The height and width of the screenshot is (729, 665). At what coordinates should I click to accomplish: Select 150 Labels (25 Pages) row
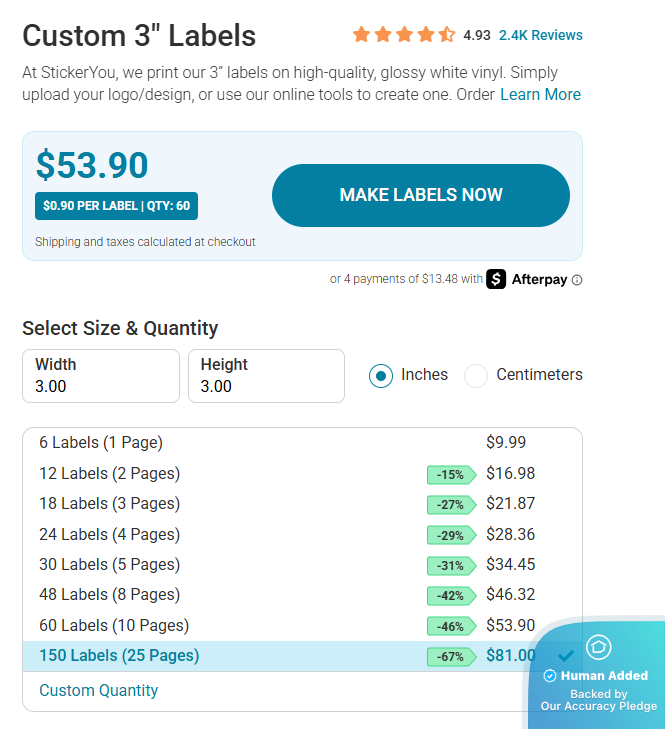coord(119,656)
